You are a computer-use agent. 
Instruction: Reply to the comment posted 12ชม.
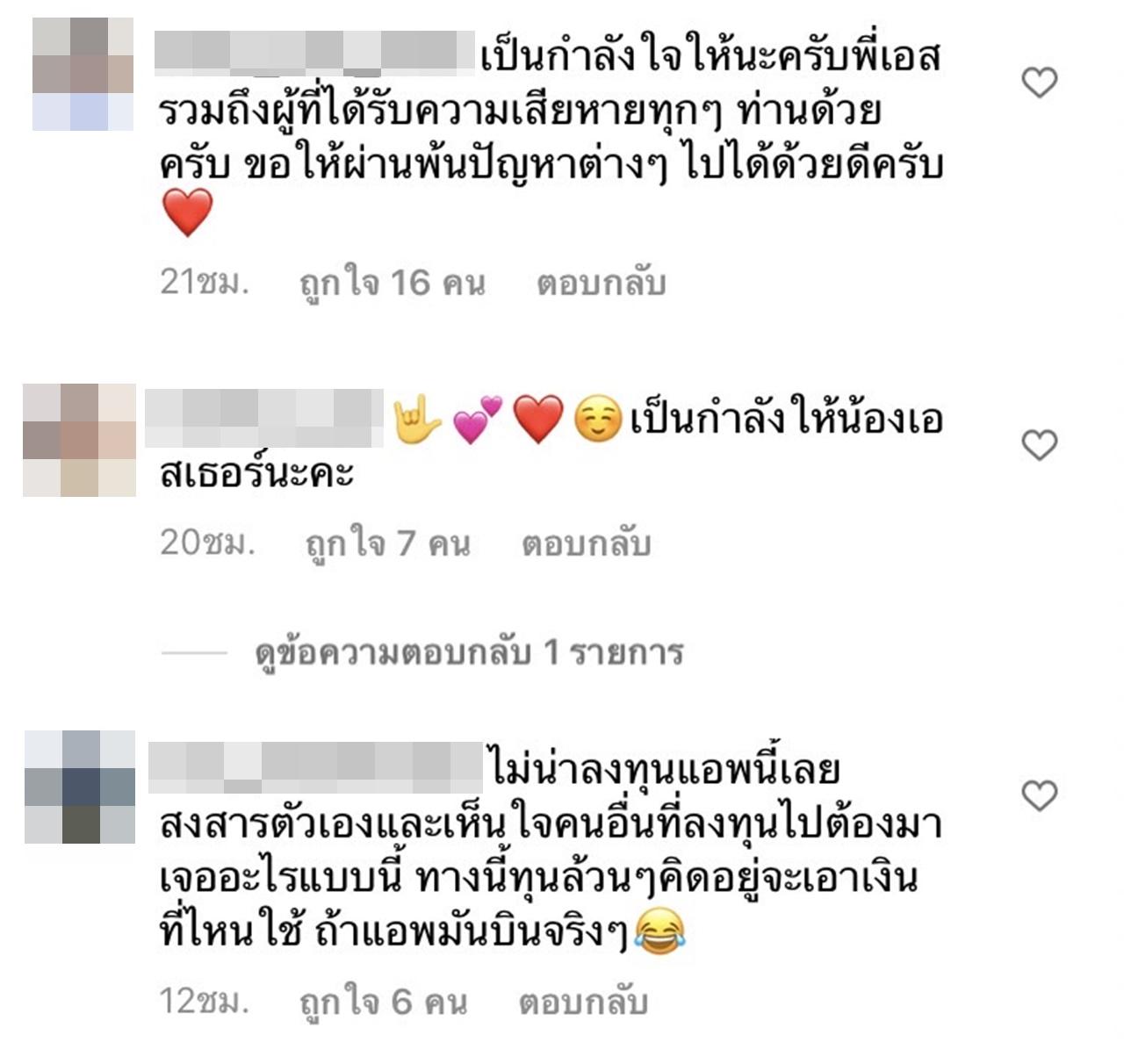tap(583, 1002)
